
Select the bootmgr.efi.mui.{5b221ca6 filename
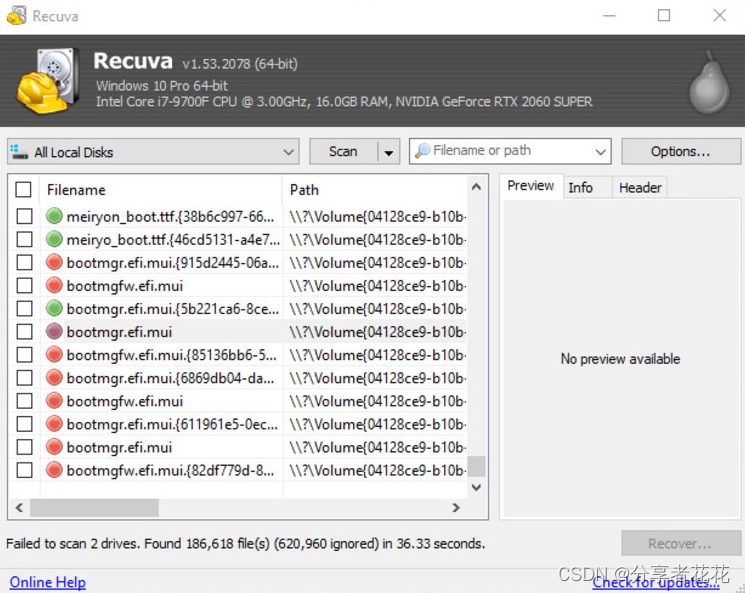click(x=173, y=309)
